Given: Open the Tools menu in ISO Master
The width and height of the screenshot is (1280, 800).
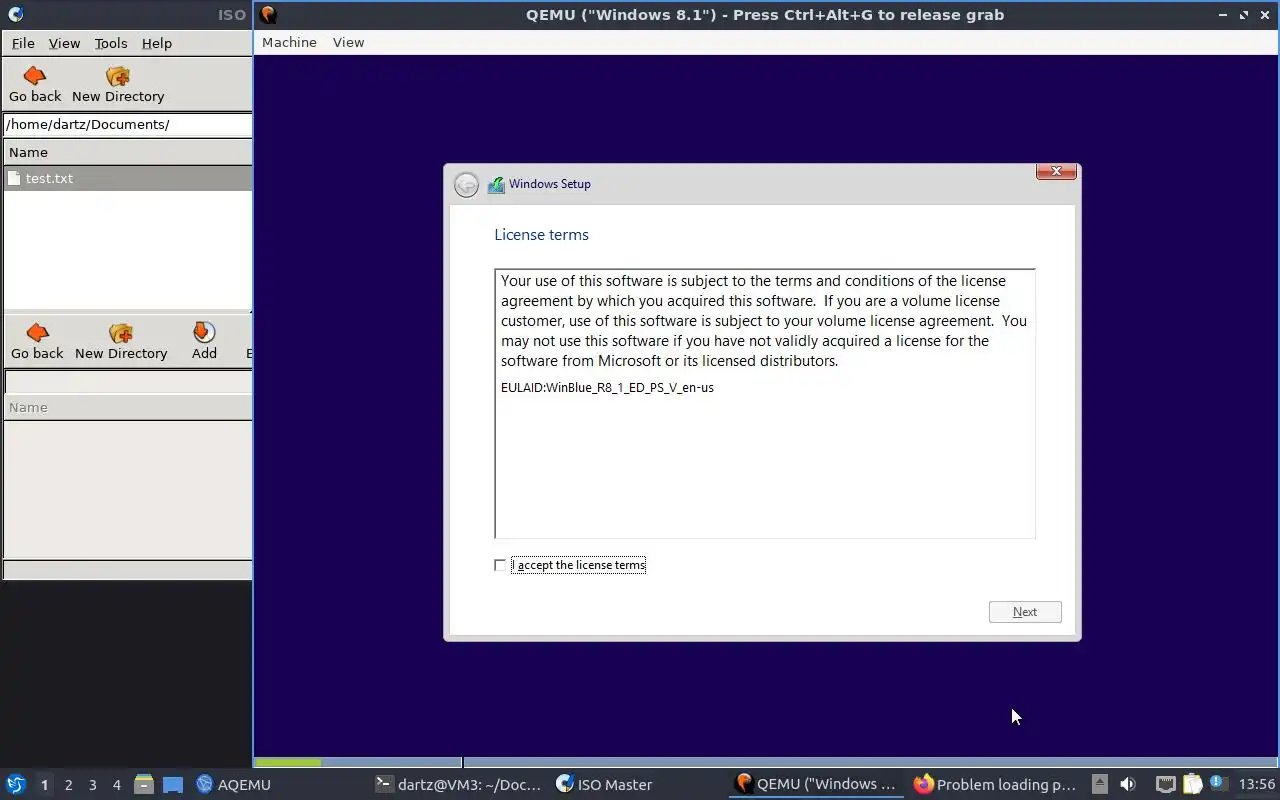Looking at the screenshot, I should 111,43.
